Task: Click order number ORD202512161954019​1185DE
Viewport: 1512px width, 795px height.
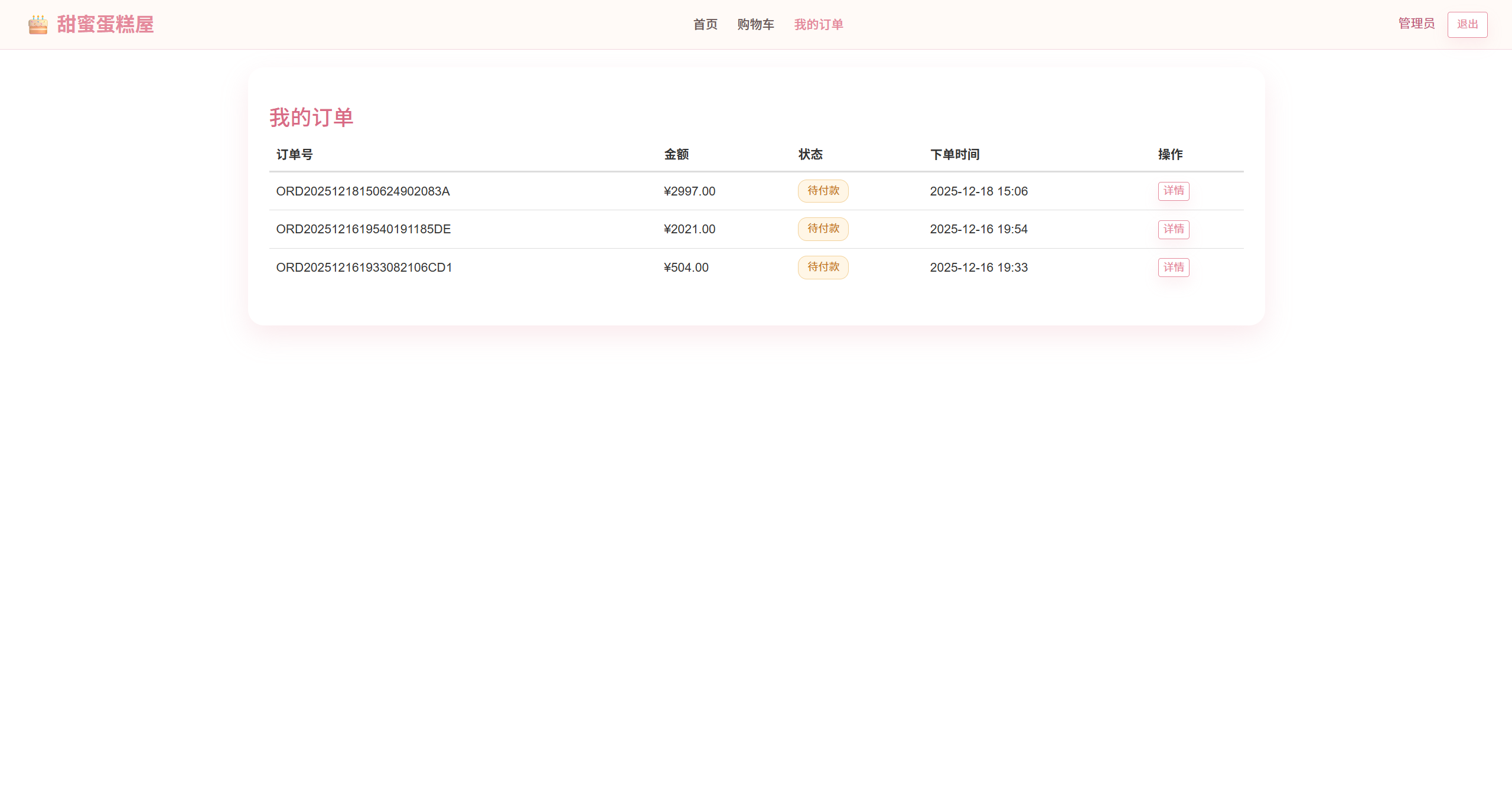Action: (363, 229)
